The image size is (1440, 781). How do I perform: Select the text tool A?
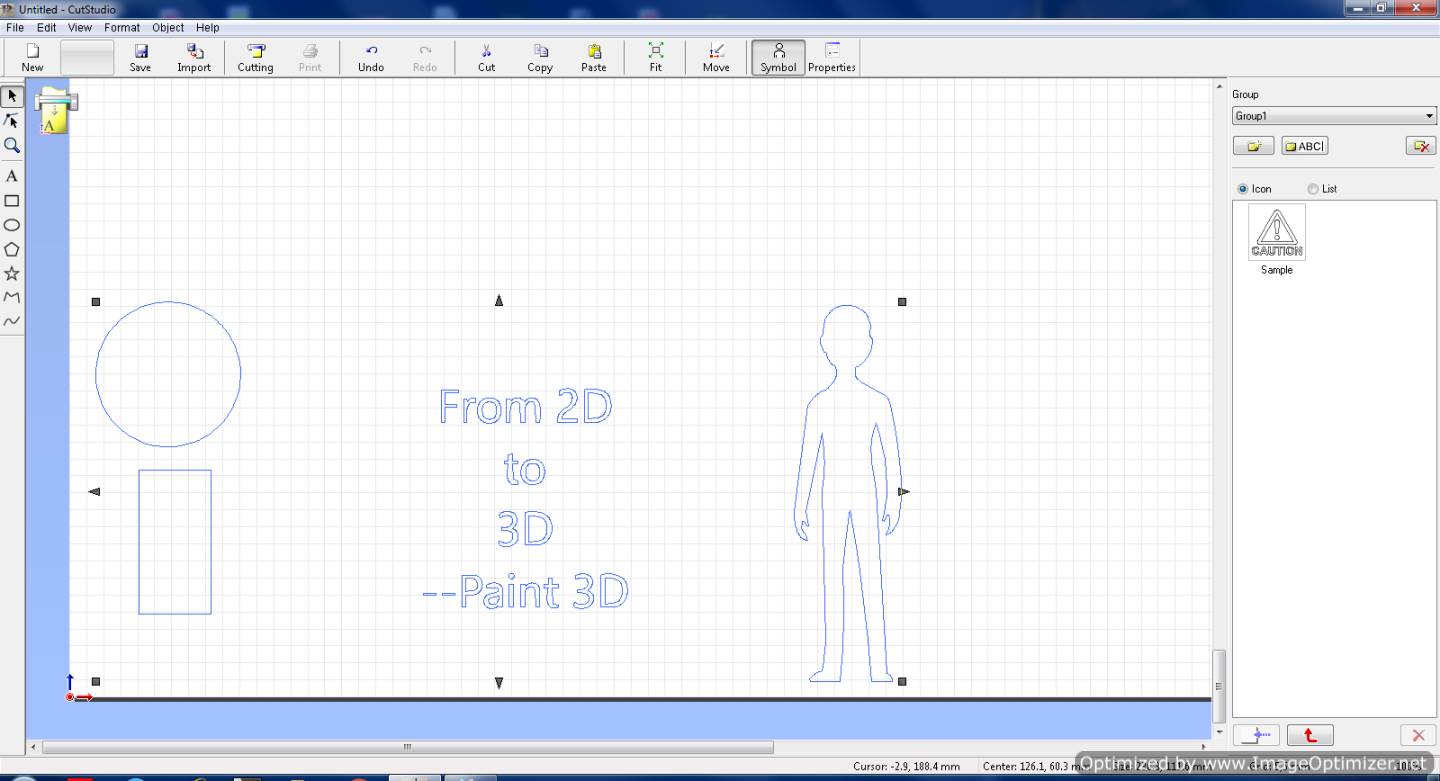[12, 176]
